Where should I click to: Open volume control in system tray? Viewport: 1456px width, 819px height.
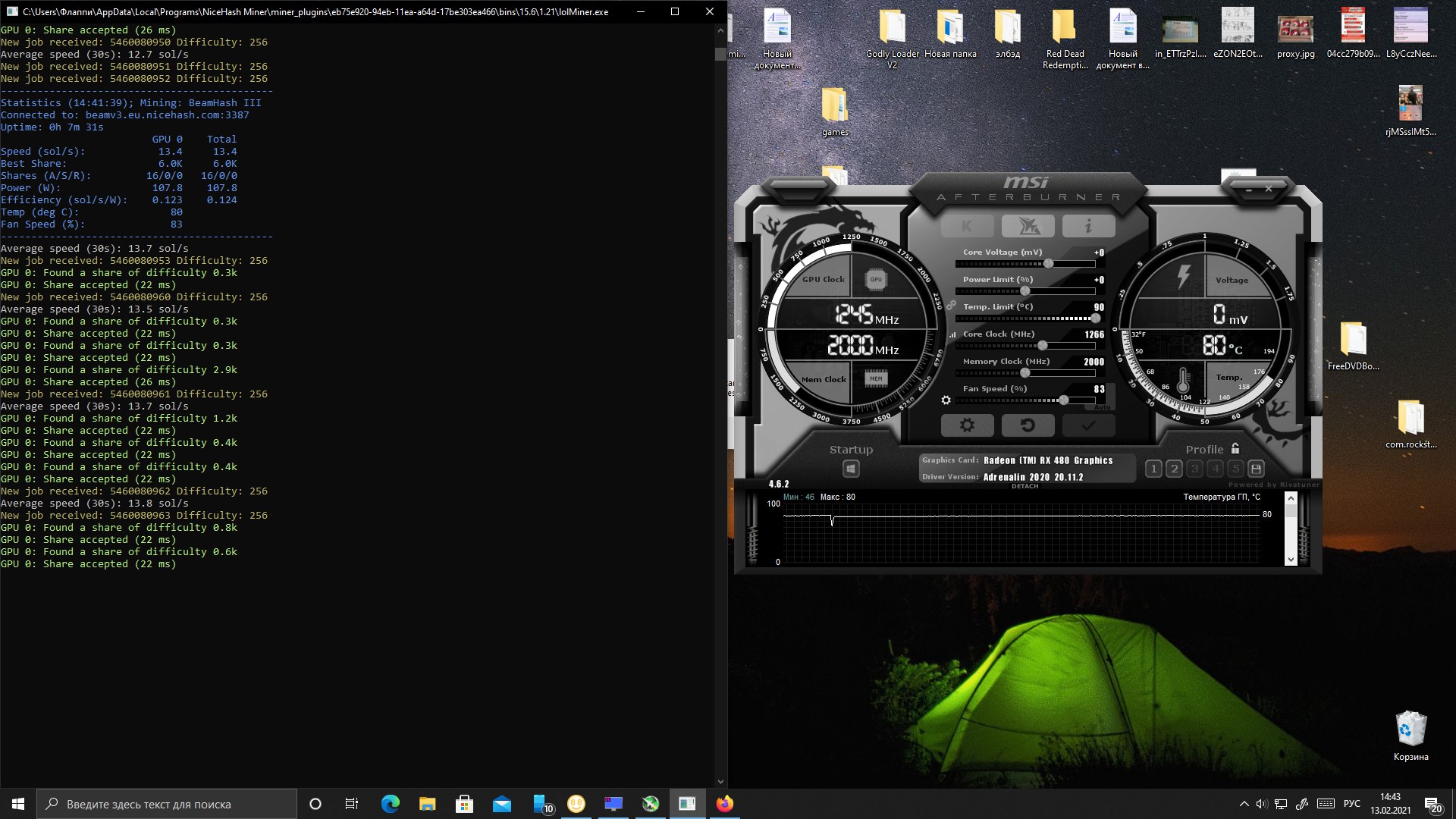coord(1262,804)
